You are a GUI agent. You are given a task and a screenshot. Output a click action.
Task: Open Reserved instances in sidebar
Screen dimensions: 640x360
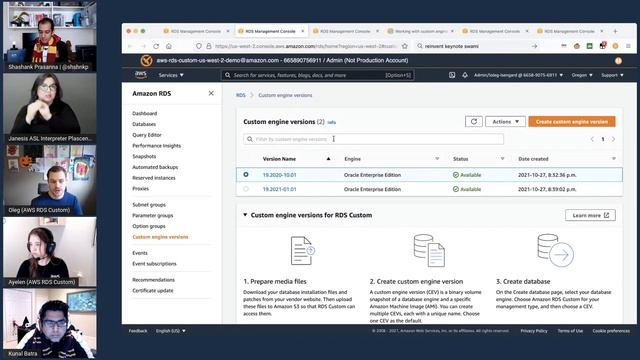[x=154, y=178]
